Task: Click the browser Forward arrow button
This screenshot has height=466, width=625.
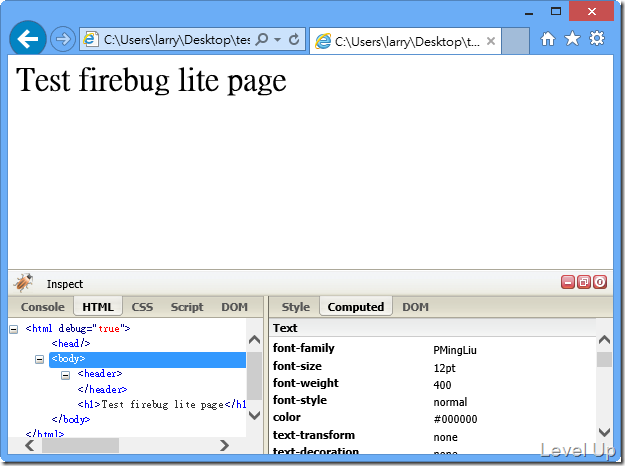Action: 63,39
